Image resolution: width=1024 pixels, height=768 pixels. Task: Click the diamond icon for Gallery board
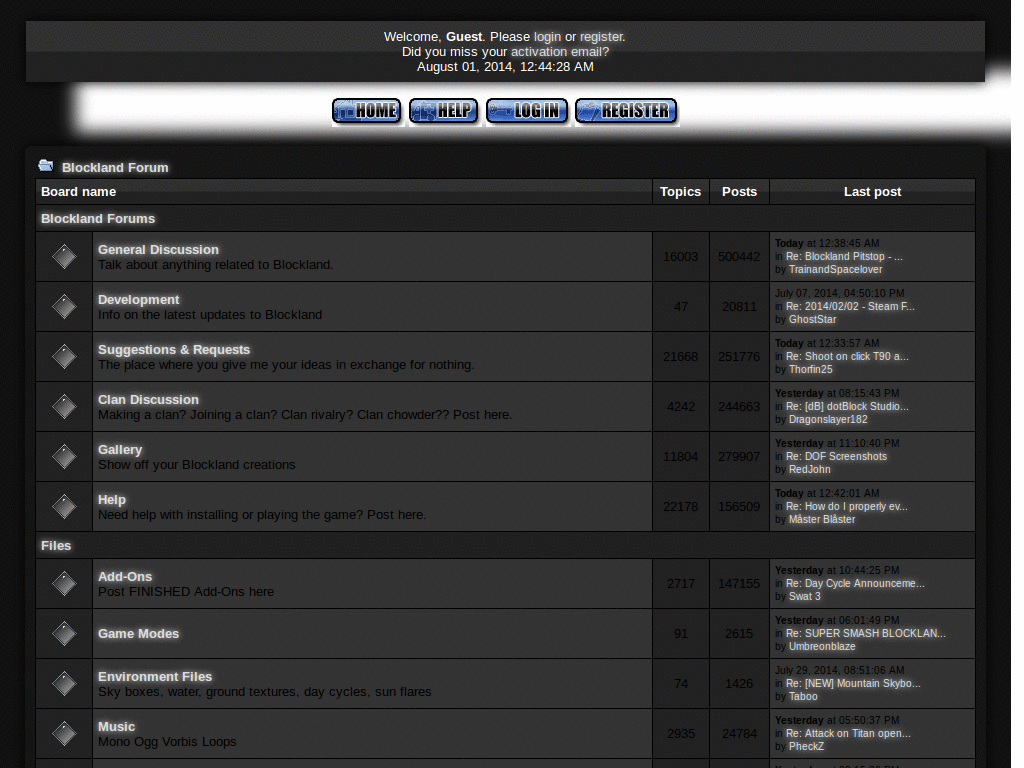point(64,456)
